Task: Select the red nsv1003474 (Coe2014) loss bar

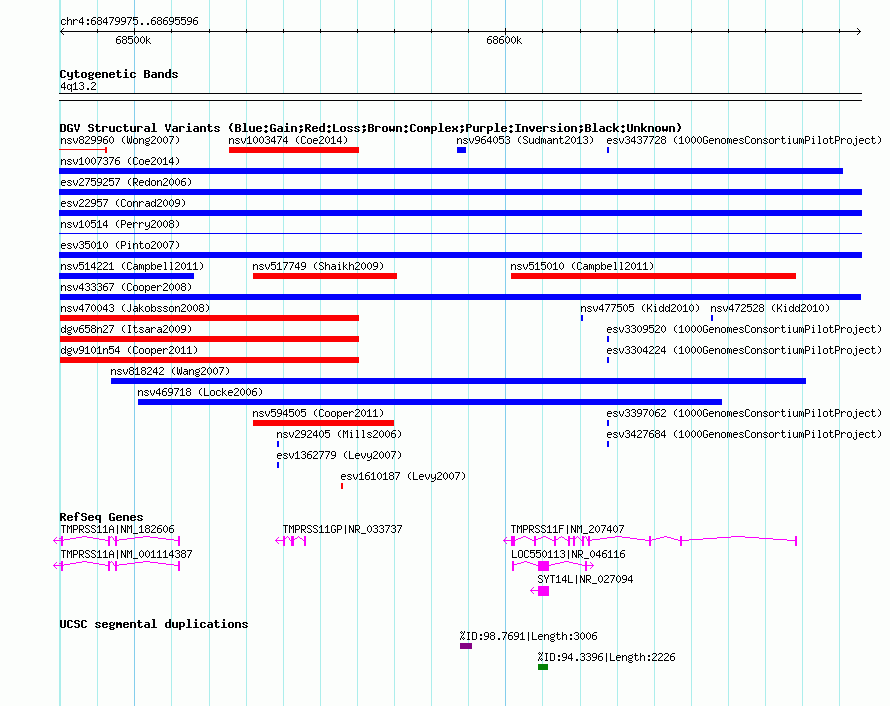Action: 293,150
